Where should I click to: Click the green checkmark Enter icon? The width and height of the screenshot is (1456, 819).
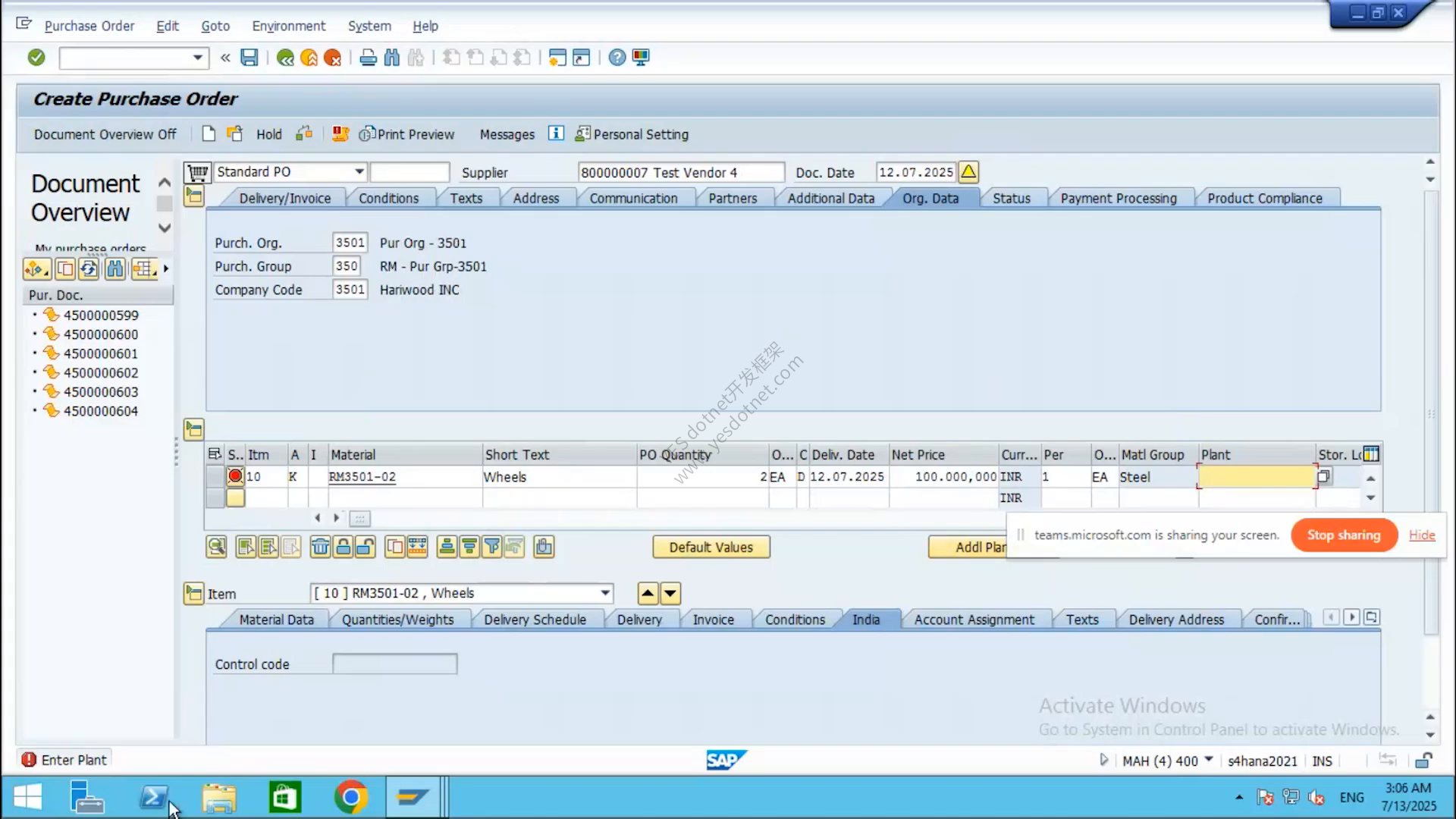point(36,58)
